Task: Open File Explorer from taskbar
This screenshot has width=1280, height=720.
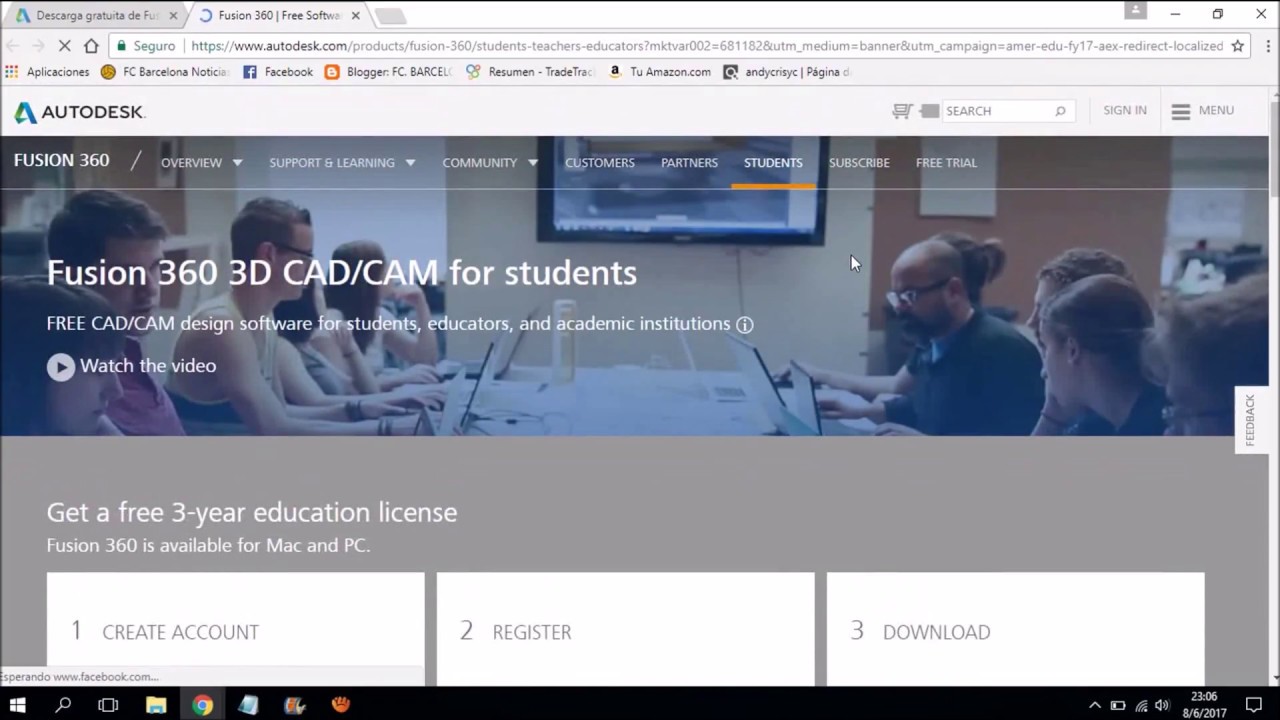Action: [x=156, y=705]
